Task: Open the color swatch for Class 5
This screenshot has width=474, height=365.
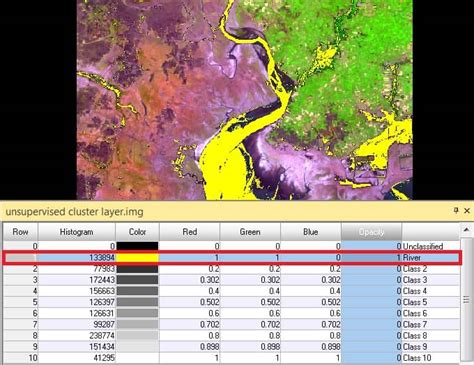Action: click(137, 302)
